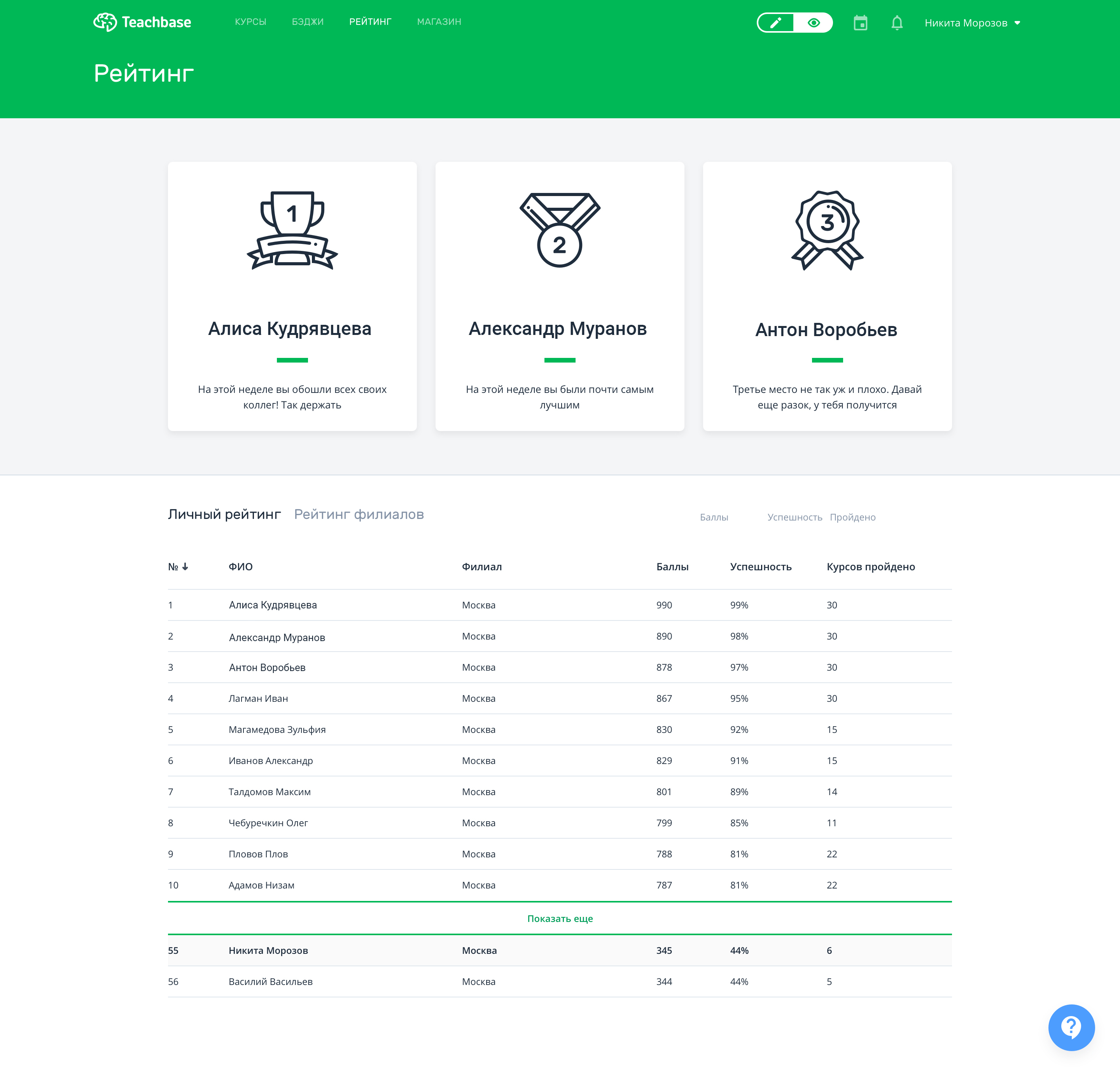Open the БЭДЖИ page

308,22
